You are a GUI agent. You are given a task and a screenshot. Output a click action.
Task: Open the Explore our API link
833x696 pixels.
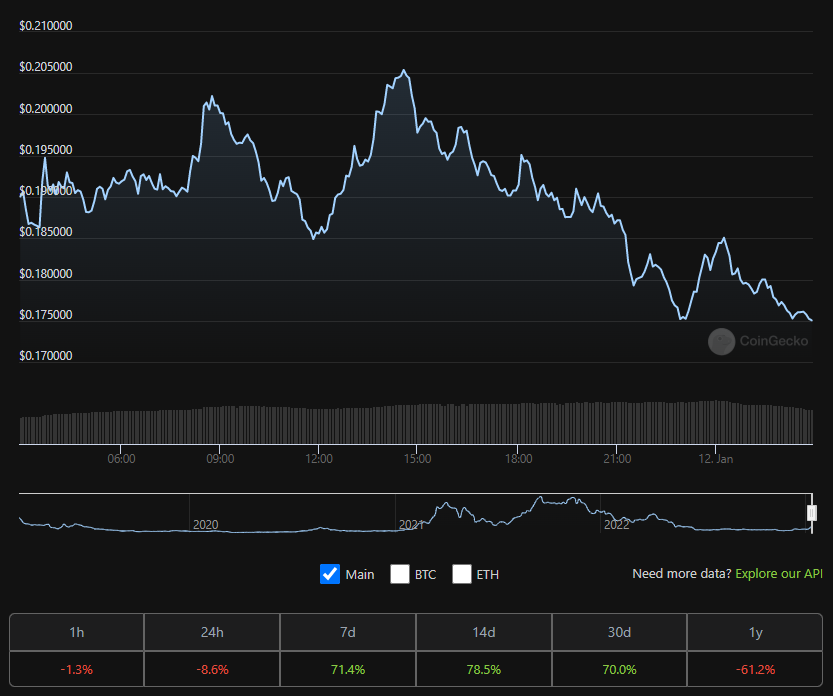click(x=779, y=574)
